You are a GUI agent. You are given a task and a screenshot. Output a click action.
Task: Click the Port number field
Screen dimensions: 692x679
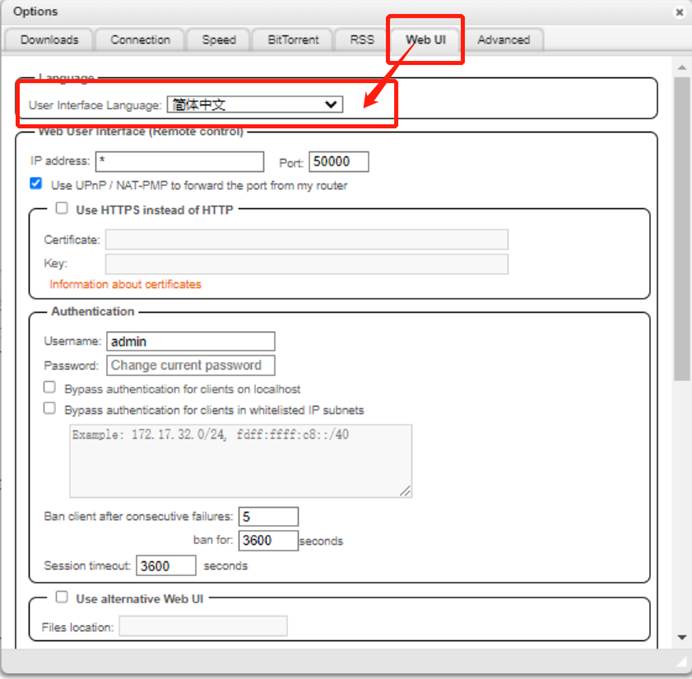tap(338, 162)
